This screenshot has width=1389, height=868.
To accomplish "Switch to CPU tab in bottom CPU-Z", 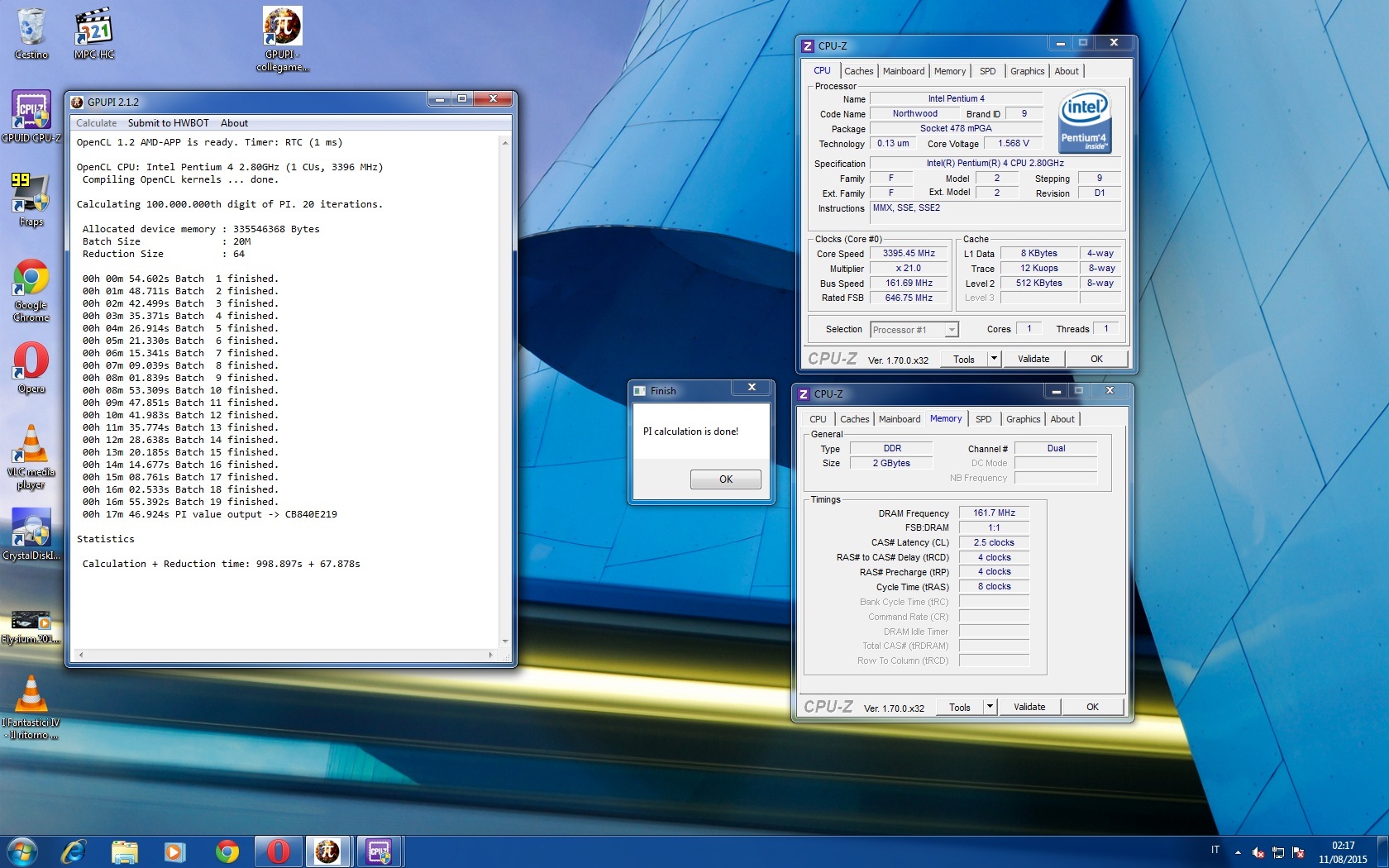I will (x=818, y=419).
